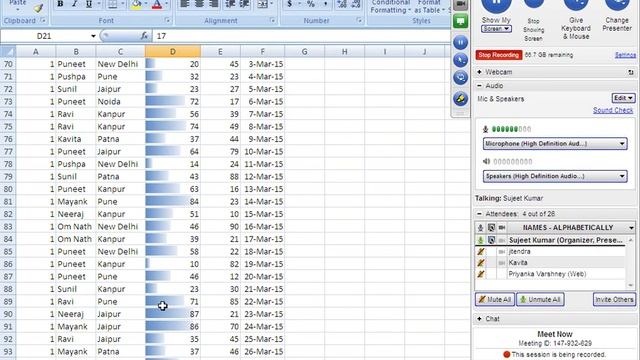Open drawing tools pen icon on side toolbar

[460, 98]
